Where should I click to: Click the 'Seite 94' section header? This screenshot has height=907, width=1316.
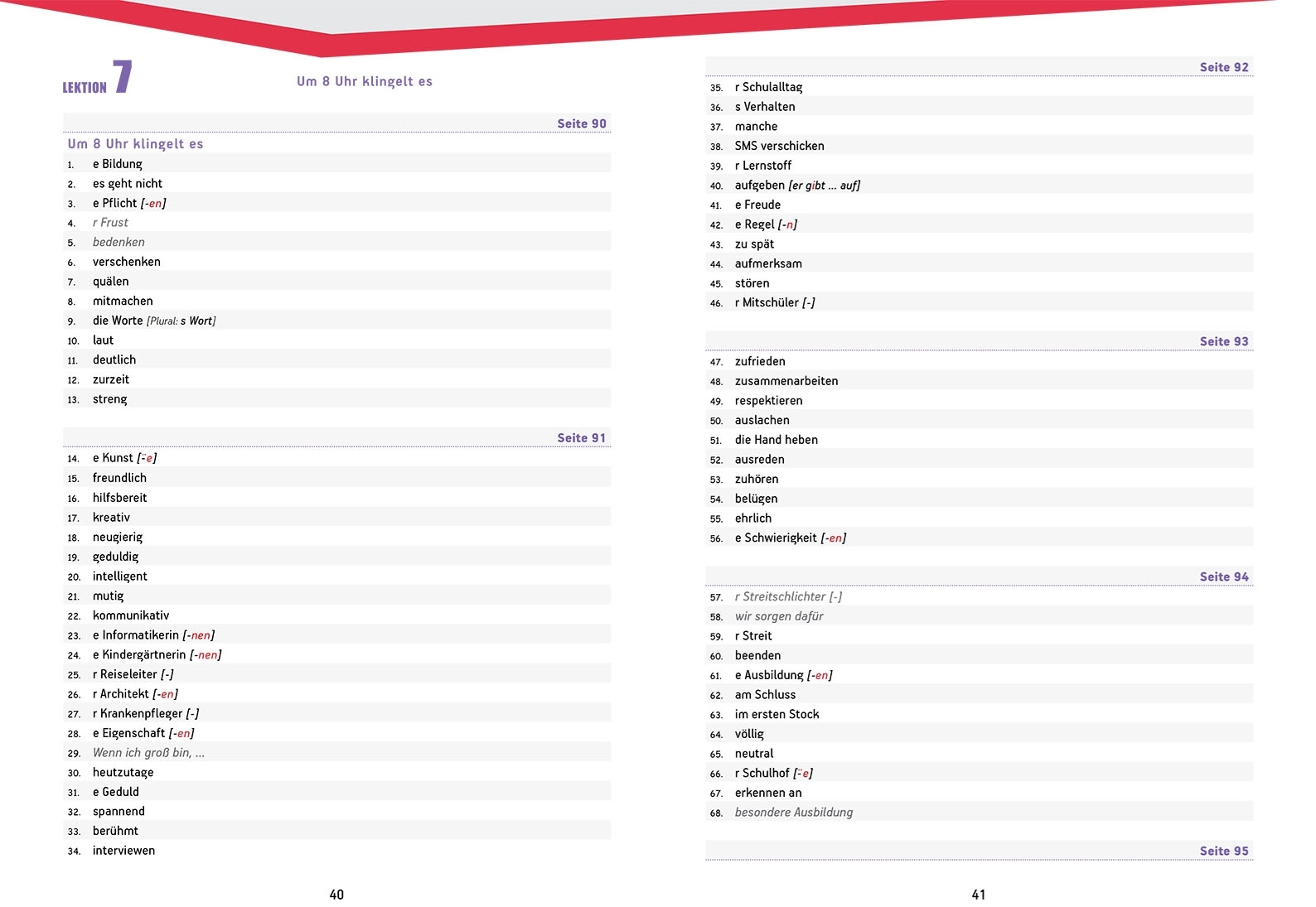point(1223,577)
